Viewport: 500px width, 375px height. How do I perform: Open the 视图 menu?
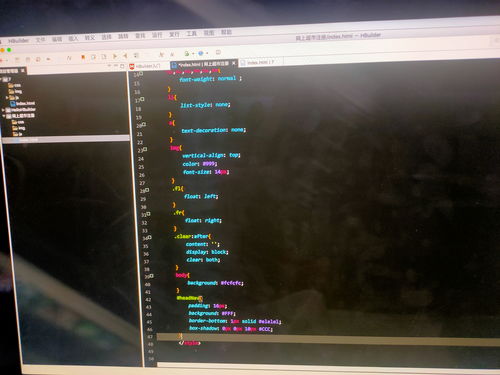pos(209,33)
